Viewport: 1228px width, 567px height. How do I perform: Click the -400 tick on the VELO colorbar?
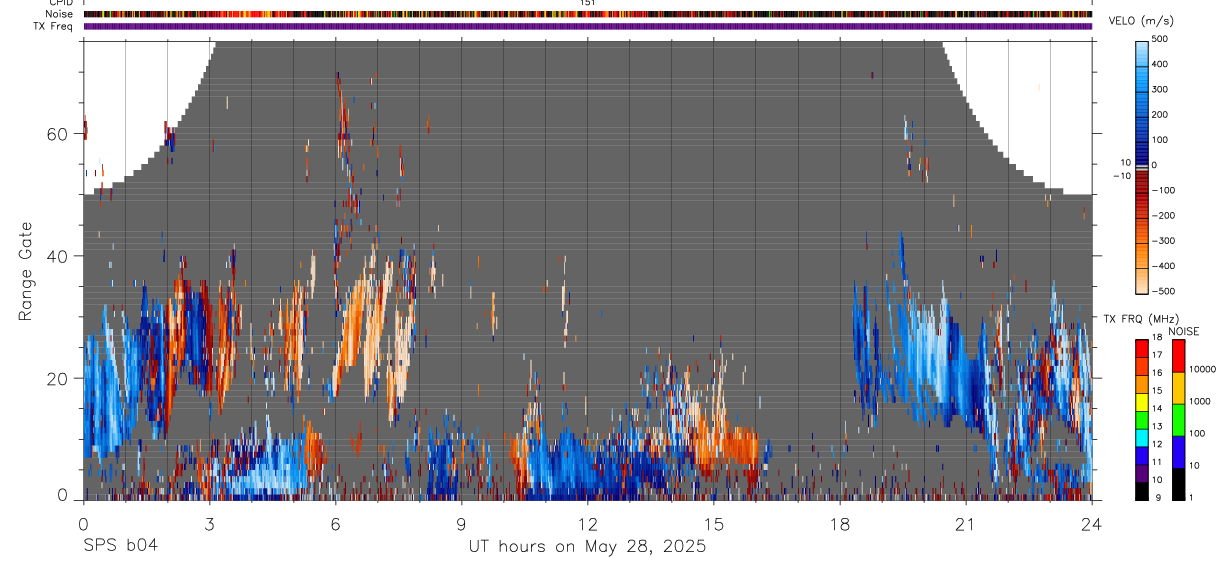1163,266
